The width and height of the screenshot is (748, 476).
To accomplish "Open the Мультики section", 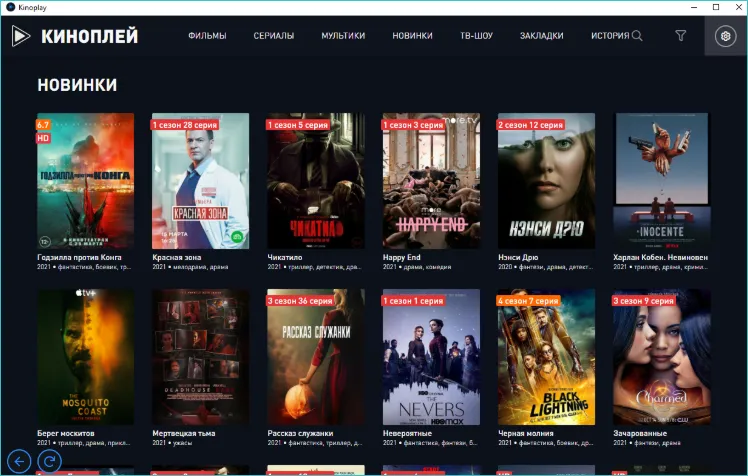I will (343, 36).
